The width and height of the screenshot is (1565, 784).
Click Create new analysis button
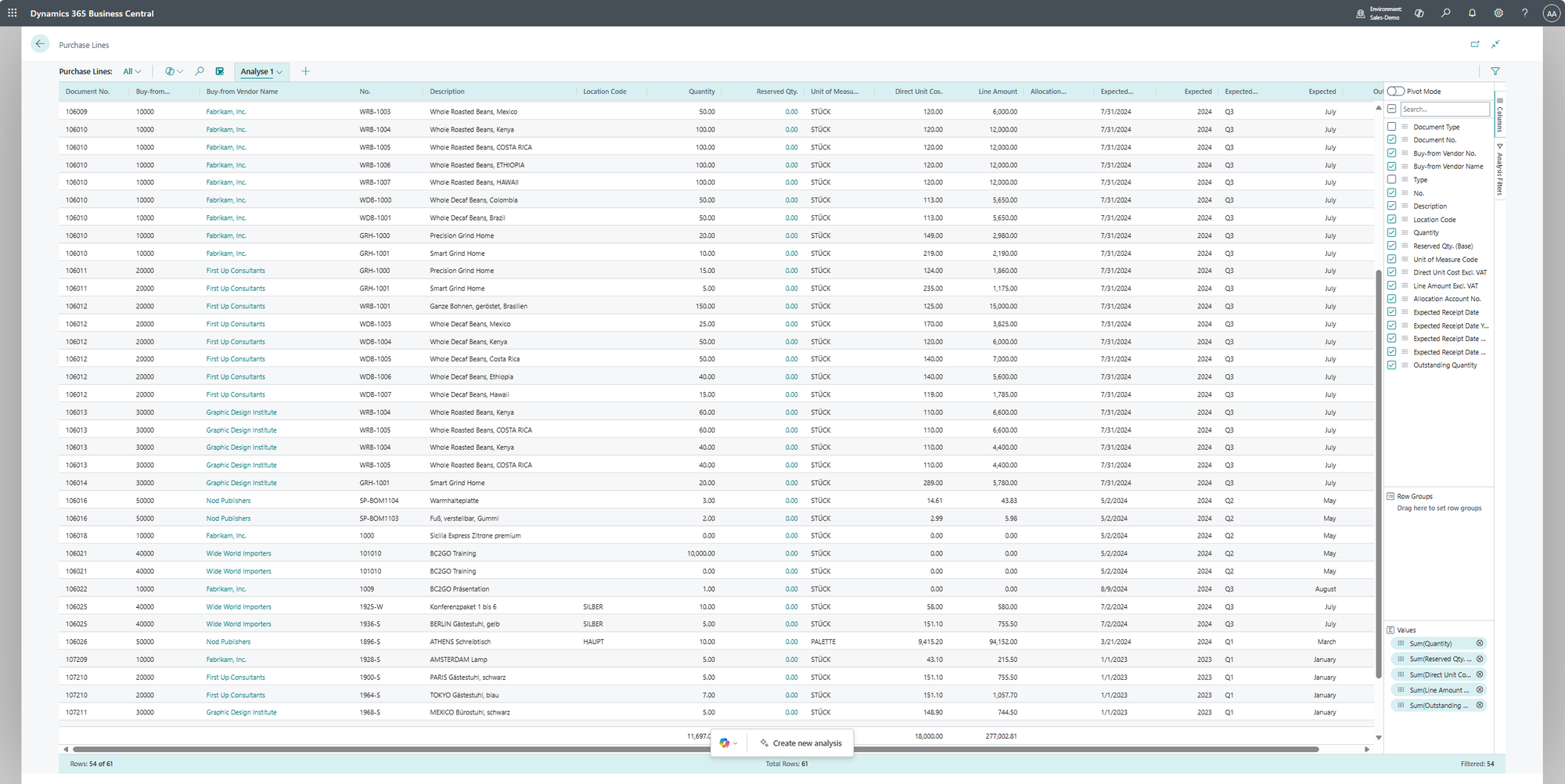coord(806,743)
